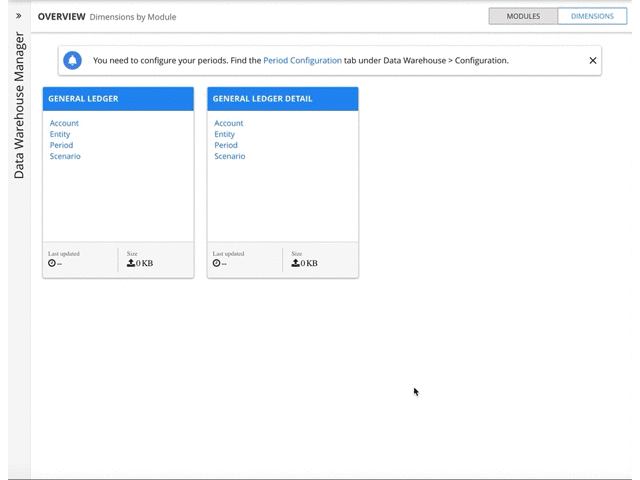The image size is (640, 480).
Task: Click the General Ledger card header
Action: (x=118, y=99)
